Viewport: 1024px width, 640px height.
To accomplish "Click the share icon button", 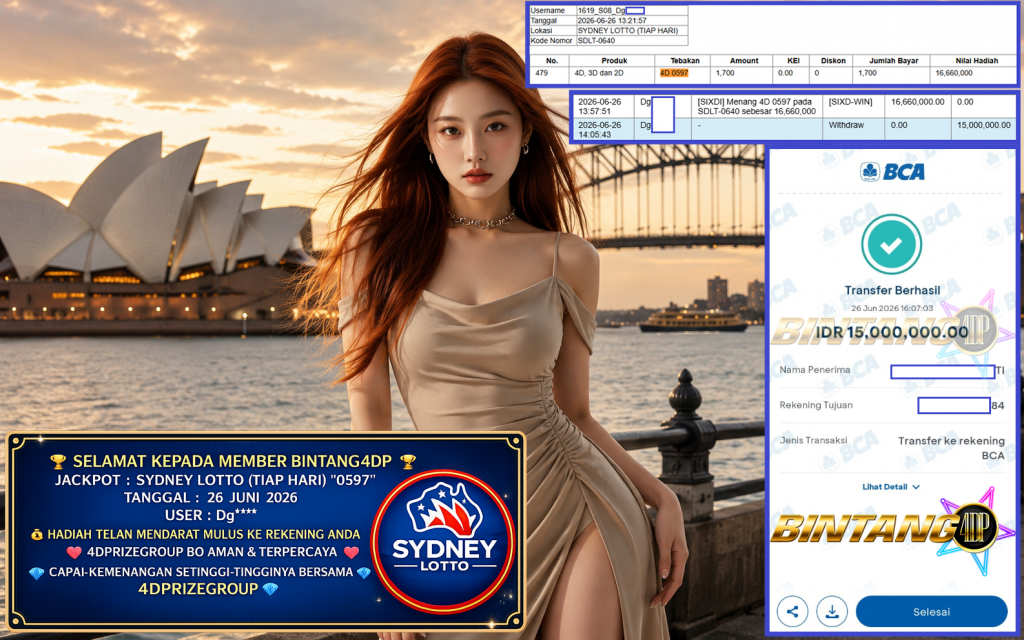I will coord(792,612).
